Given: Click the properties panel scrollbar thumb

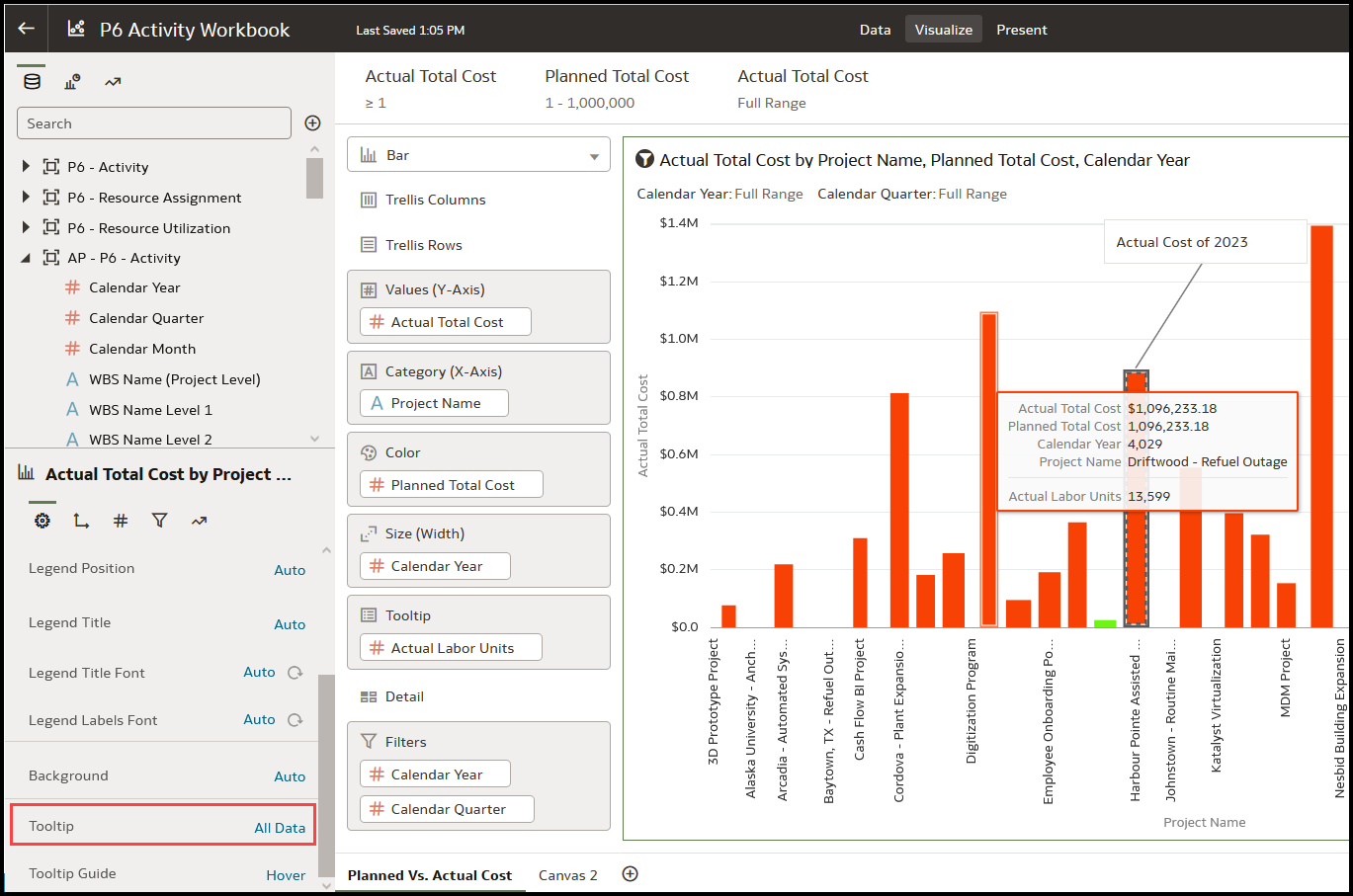Looking at the screenshot, I should point(326,777).
